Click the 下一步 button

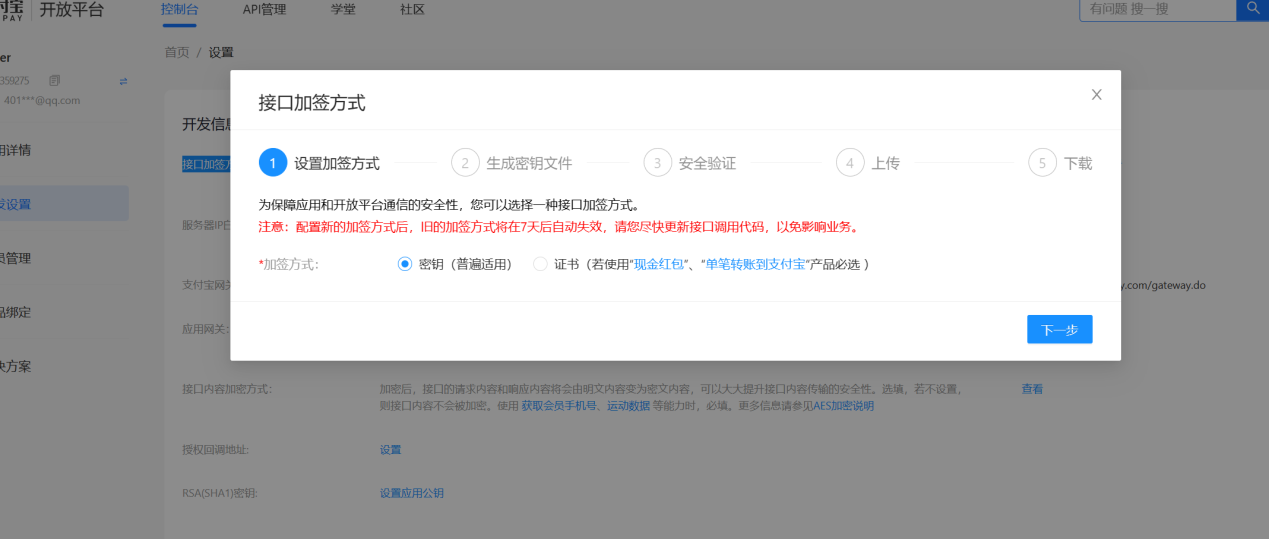point(1059,329)
